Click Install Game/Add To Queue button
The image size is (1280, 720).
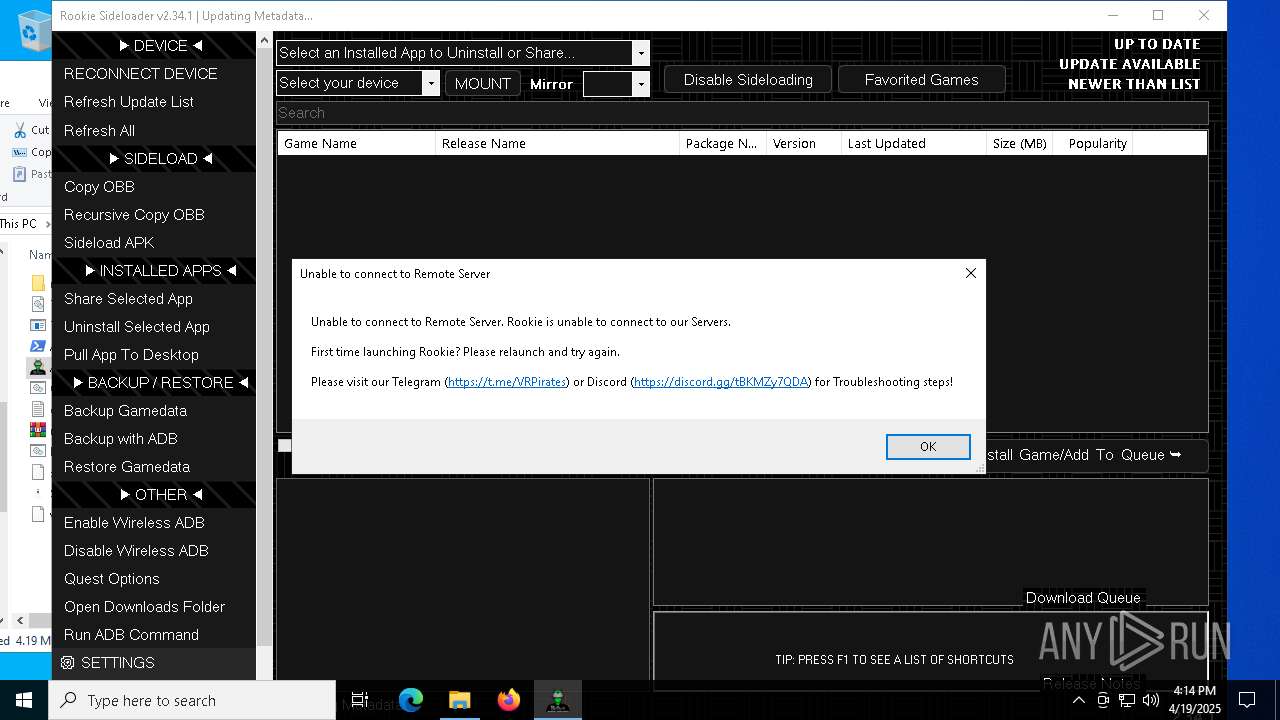point(1096,455)
